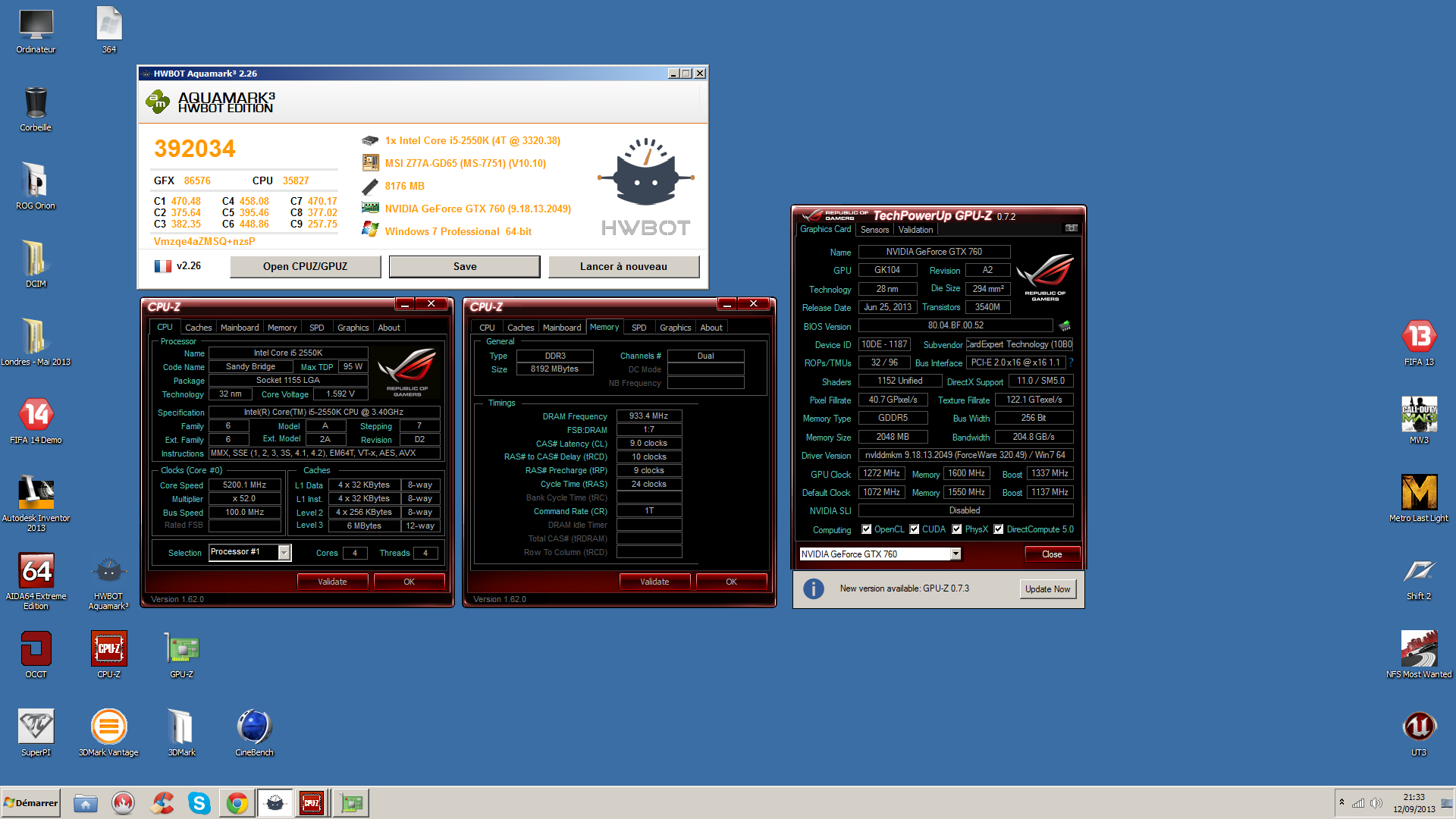Viewport: 1456px width, 819px height.
Task: Toggle the CUDA checkbox in GPU-Z
Action: point(915,529)
